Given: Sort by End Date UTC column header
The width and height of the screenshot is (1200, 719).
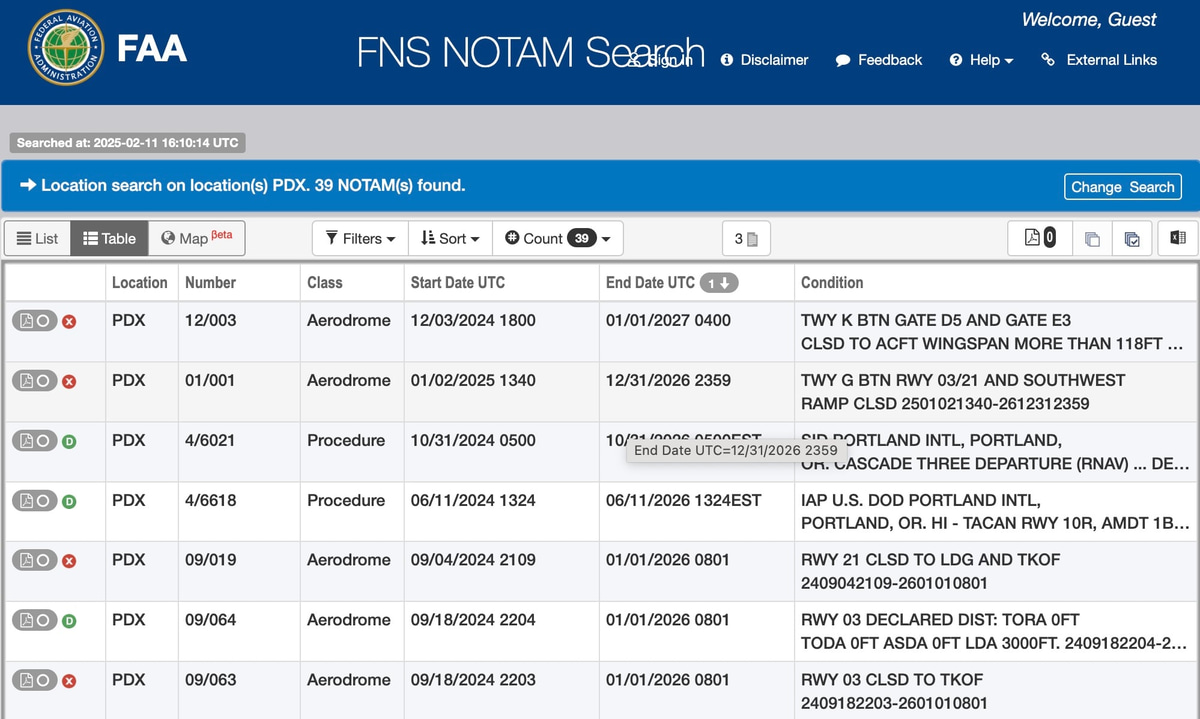Looking at the screenshot, I should coord(650,283).
